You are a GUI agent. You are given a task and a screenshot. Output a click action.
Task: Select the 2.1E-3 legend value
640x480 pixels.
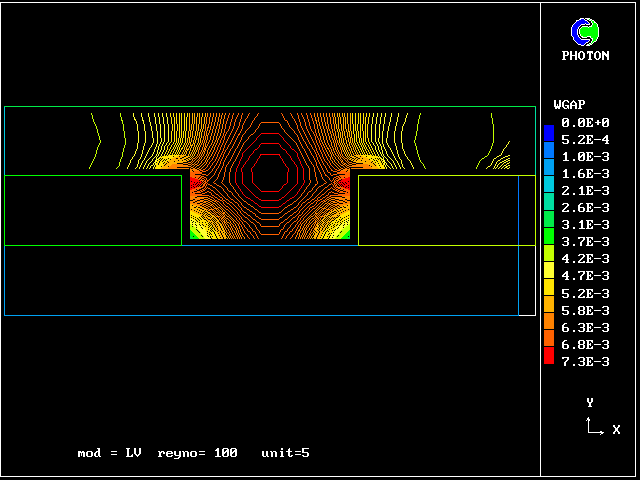585,190
